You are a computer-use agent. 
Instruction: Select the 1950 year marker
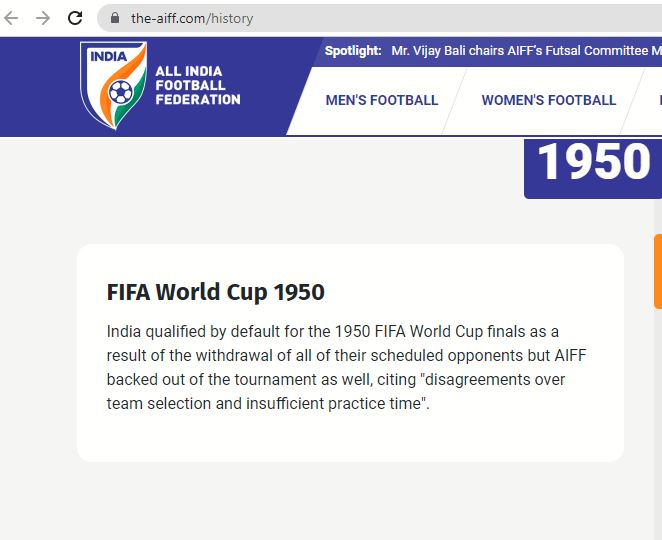(x=593, y=163)
